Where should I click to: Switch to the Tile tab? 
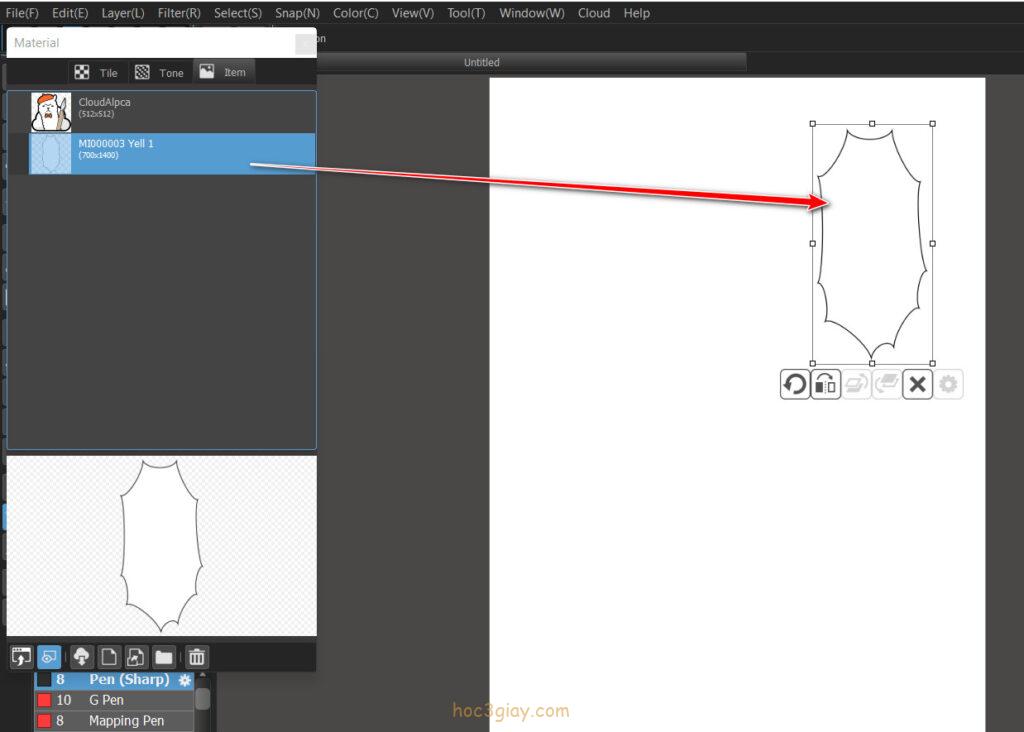(97, 72)
